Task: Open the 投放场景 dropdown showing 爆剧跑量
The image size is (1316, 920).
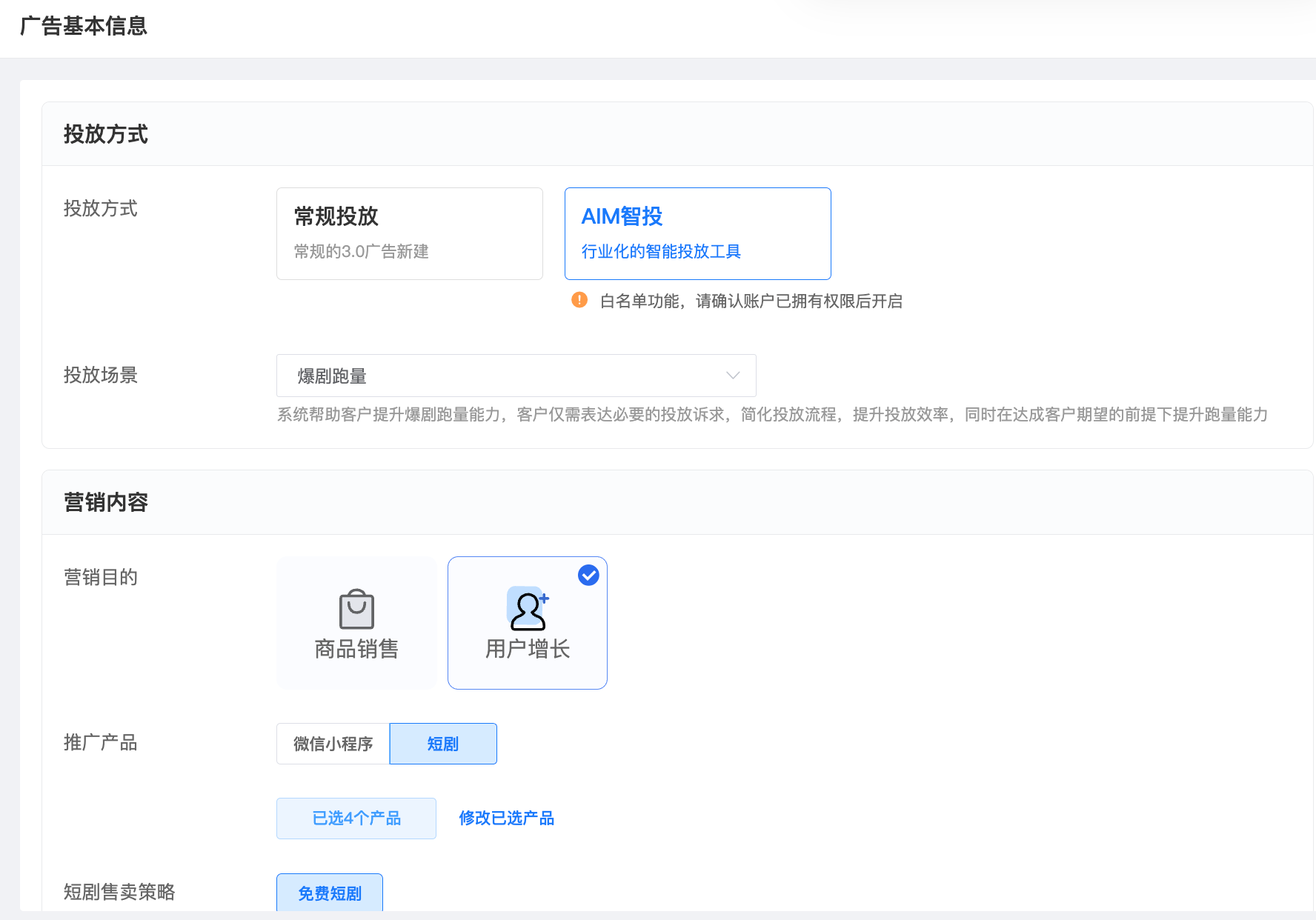Action: point(516,376)
